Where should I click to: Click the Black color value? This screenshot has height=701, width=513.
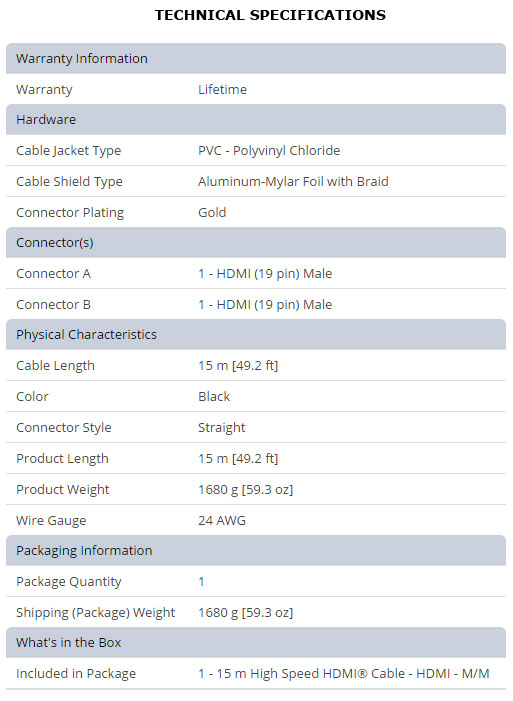click(214, 397)
